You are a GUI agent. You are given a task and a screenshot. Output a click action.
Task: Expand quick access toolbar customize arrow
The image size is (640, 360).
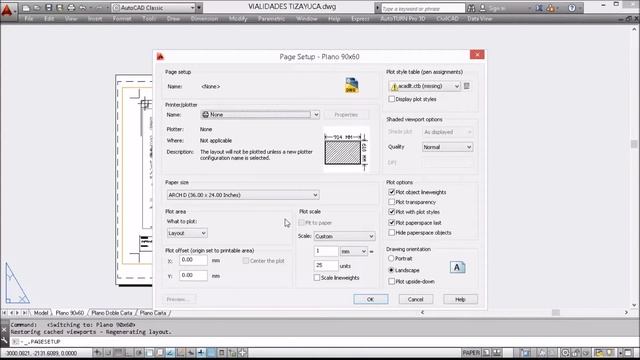[x=199, y=8]
